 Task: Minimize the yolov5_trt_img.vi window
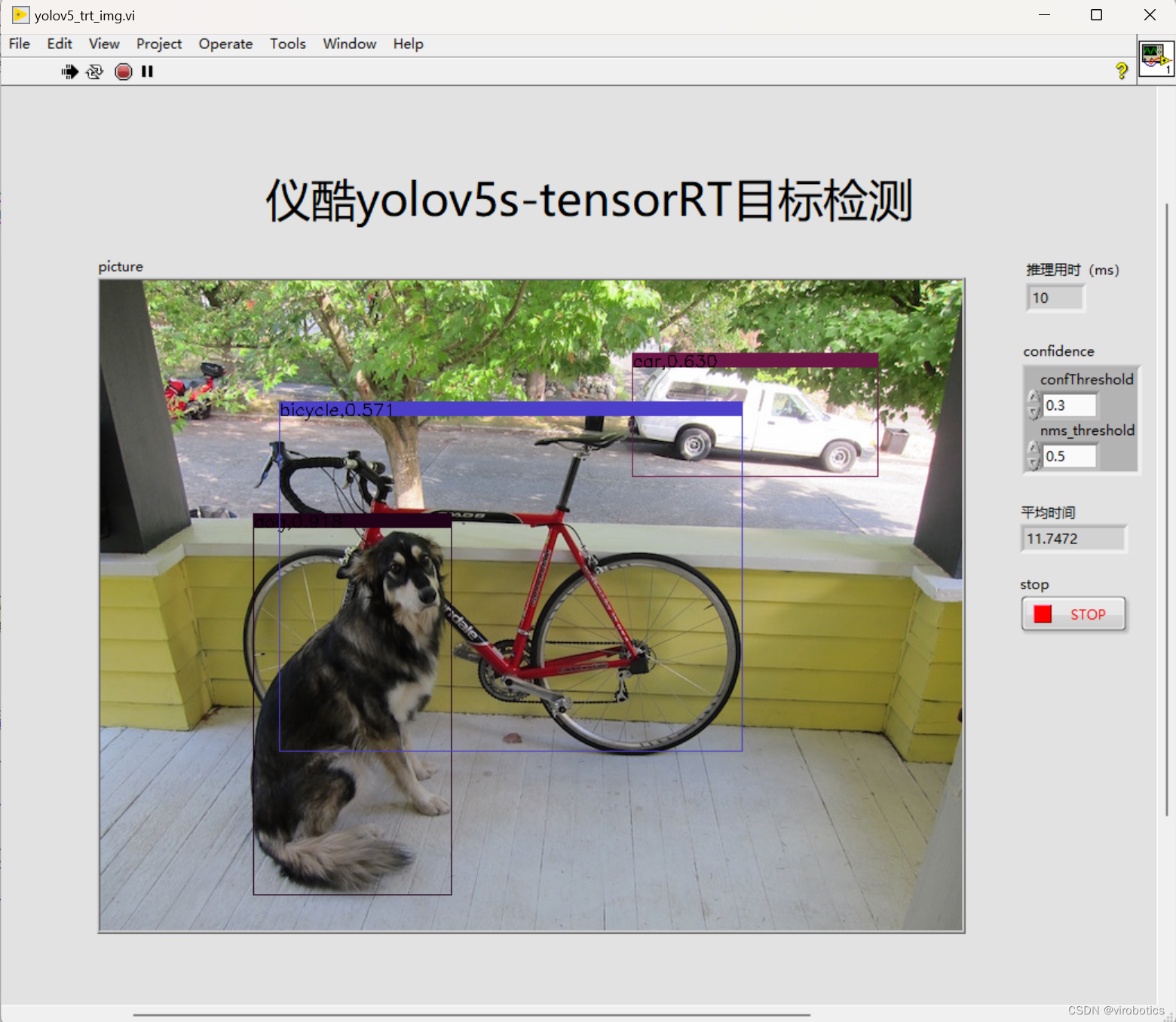1044,15
